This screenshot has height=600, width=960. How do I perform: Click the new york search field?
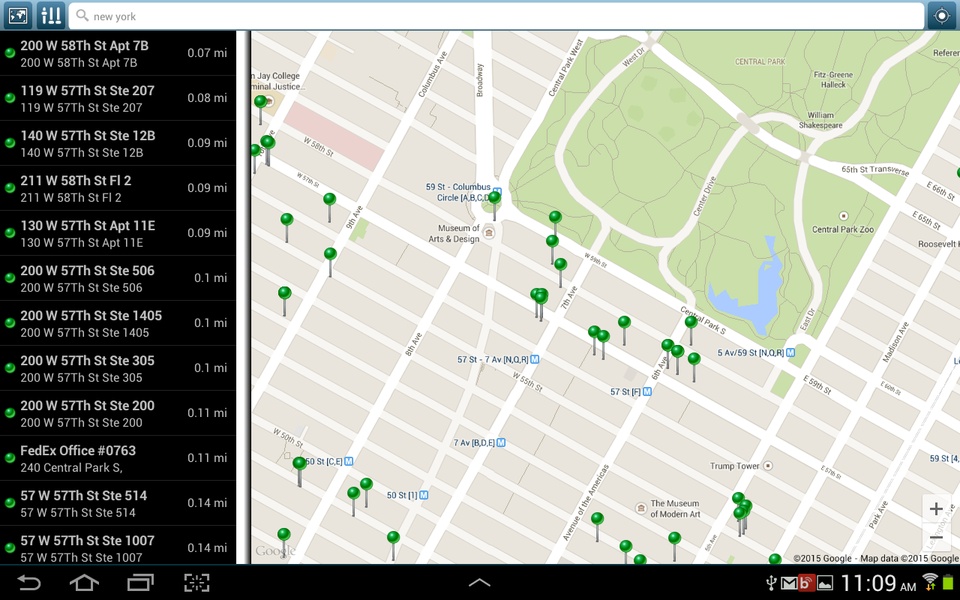coord(496,16)
